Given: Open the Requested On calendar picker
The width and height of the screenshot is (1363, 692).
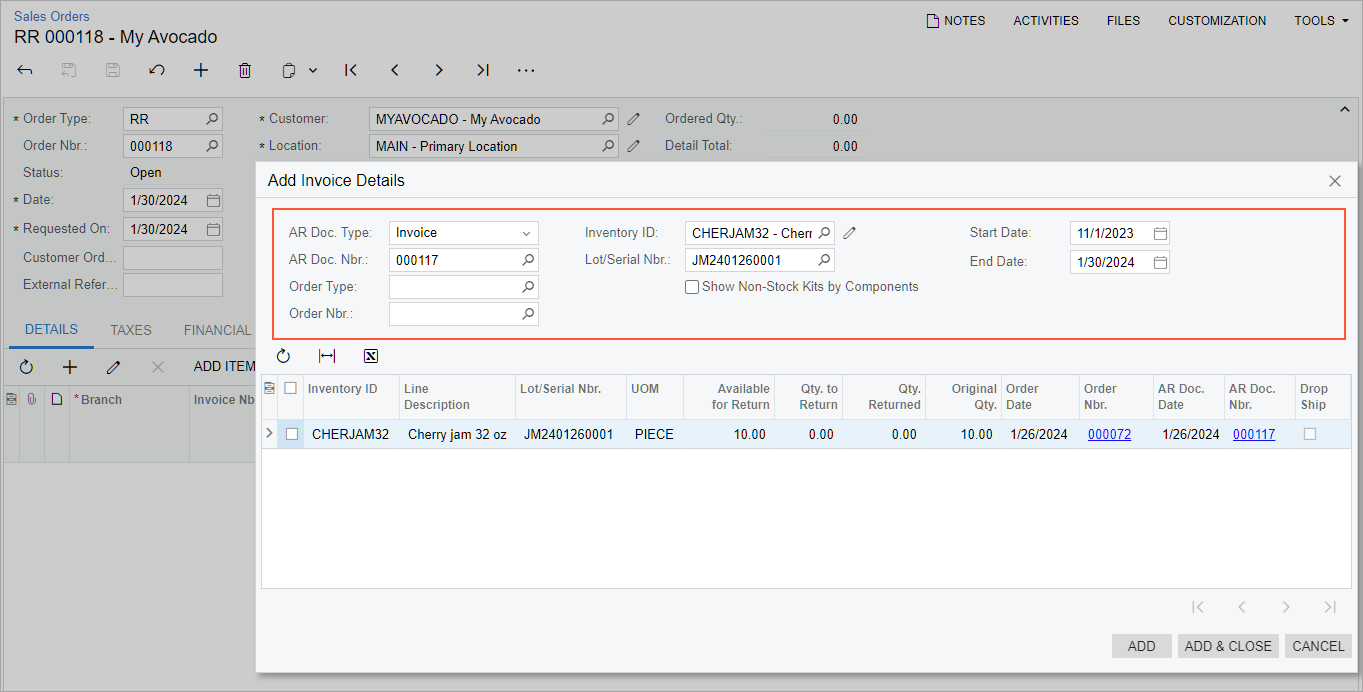Looking at the screenshot, I should (213, 229).
